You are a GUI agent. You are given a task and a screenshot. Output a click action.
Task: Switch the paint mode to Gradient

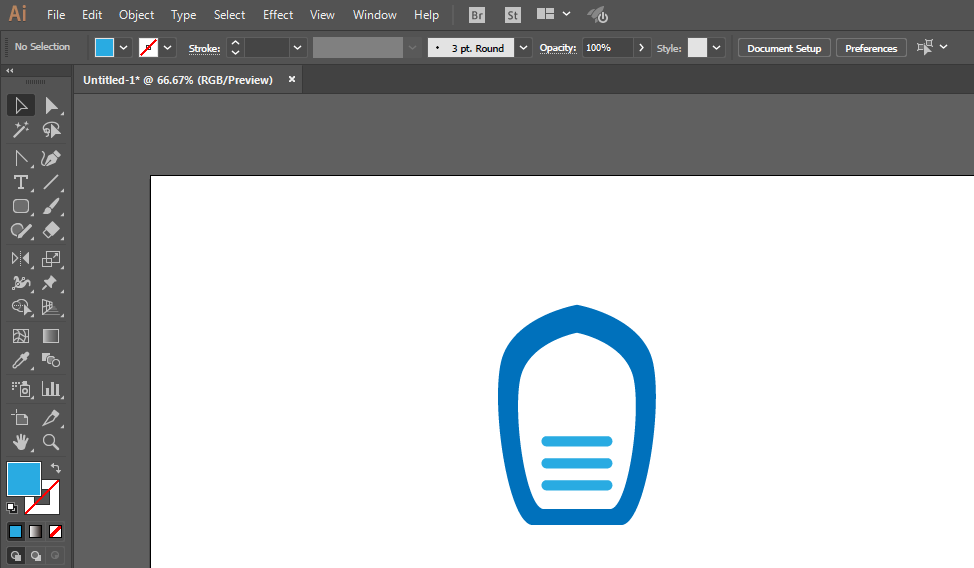point(35,532)
